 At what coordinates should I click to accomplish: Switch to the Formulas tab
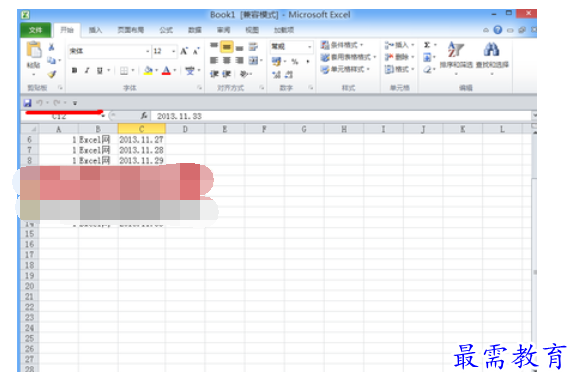(166, 30)
